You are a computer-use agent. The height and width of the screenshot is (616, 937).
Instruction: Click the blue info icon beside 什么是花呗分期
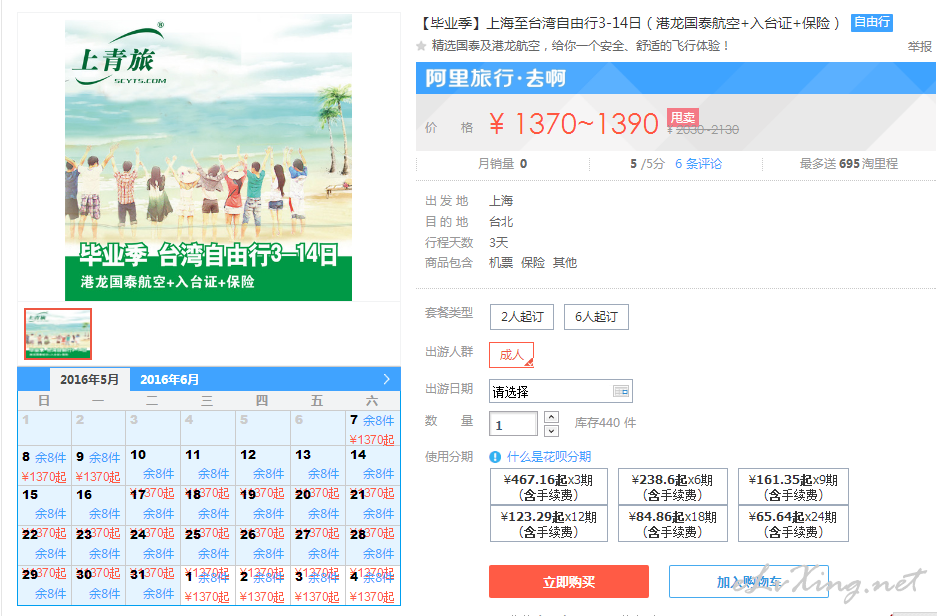495,457
